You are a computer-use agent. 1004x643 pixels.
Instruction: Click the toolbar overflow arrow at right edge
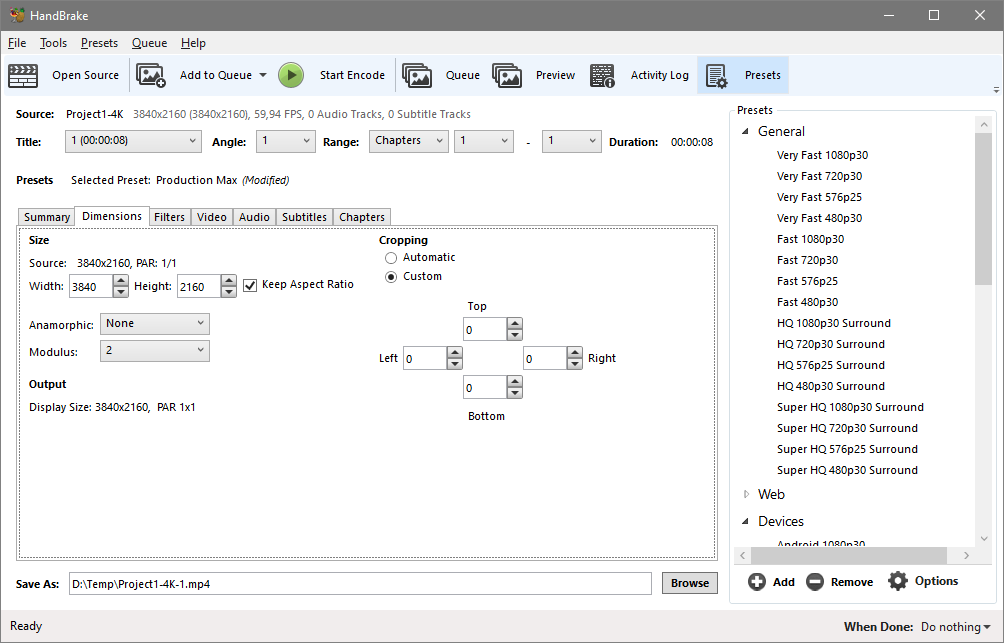point(996,90)
